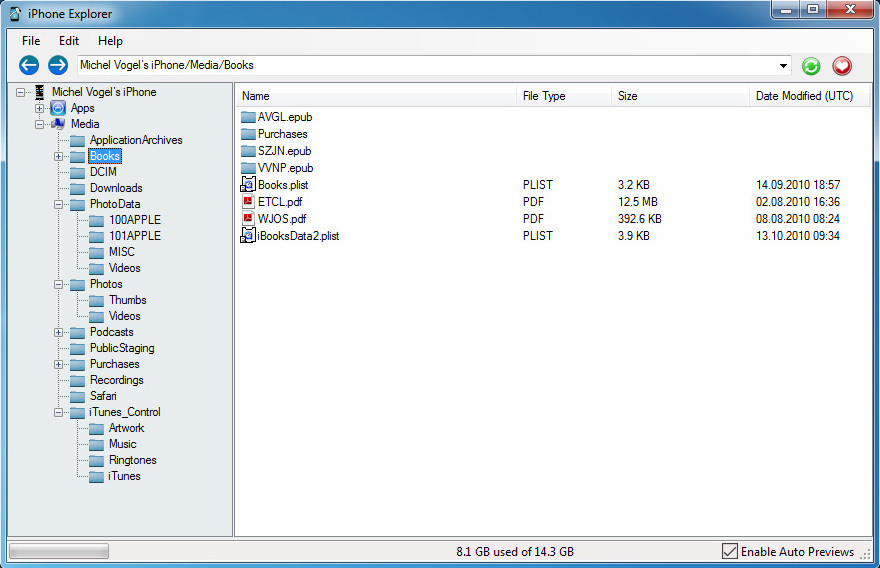
Task: Click the Safari folder icon
Action: [x=77, y=396]
